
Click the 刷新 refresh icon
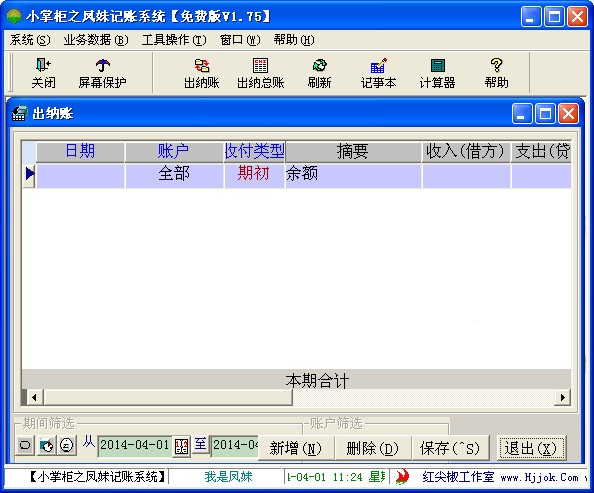[319, 65]
